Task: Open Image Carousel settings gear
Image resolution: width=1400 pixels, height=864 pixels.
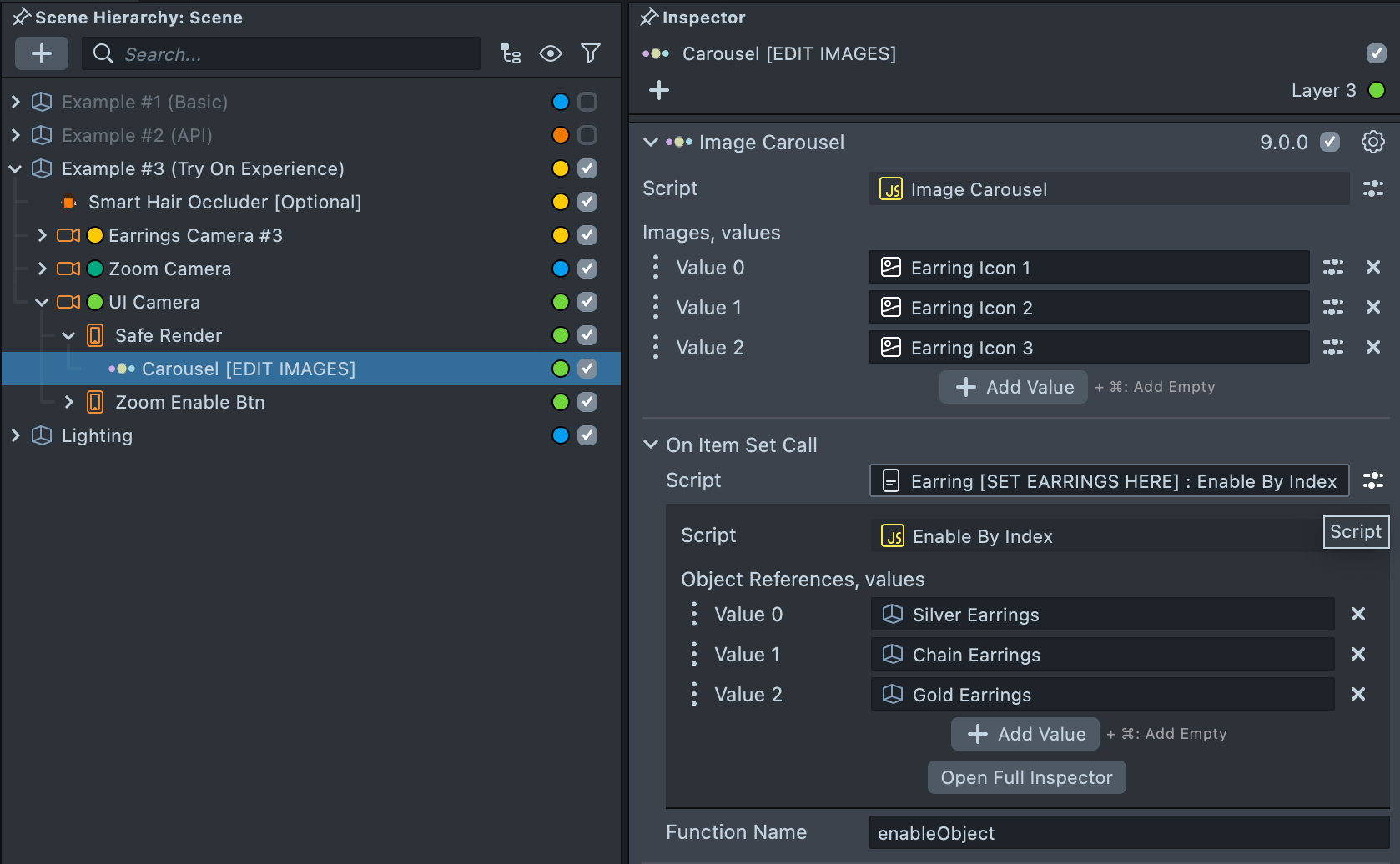Action: (x=1372, y=142)
